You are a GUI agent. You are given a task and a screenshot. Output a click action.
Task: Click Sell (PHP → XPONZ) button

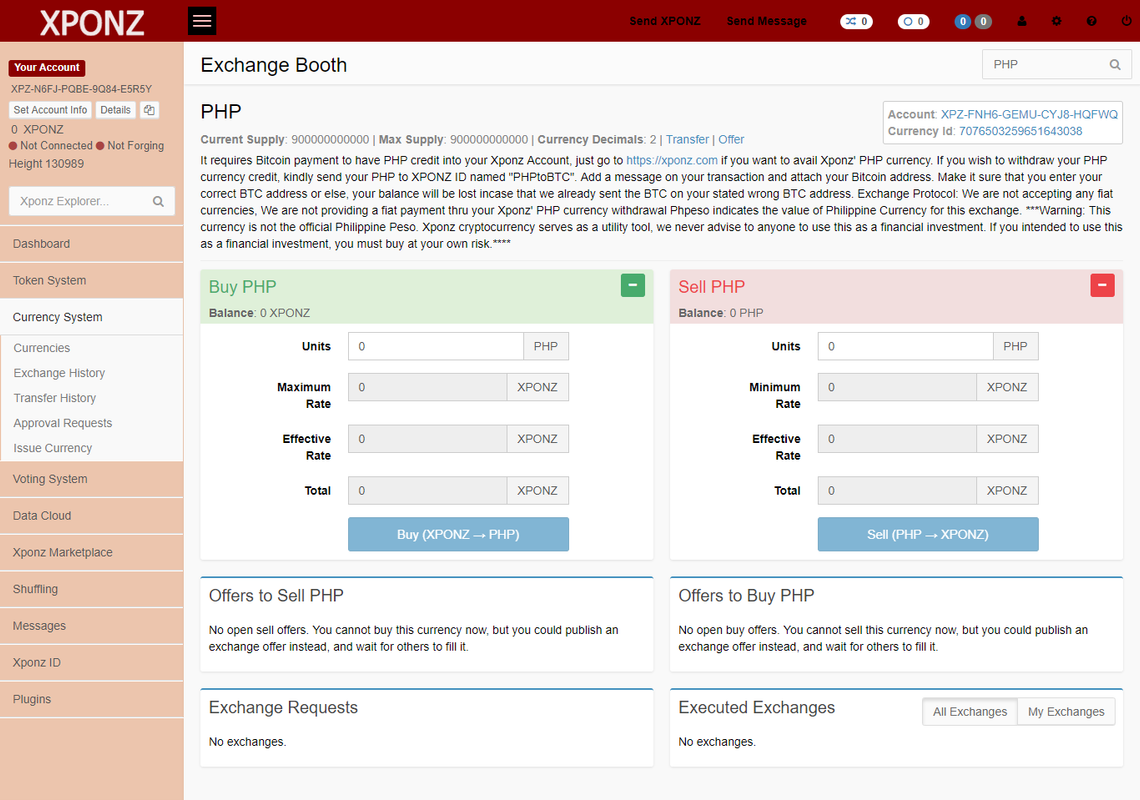pos(928,535)
